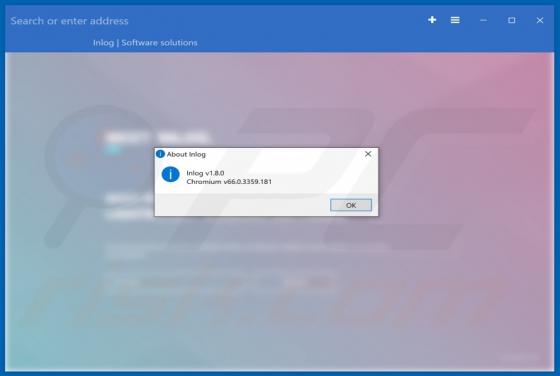The height and width of the screenshot is (376, 560).
Task: Click the blue info icon inside the dialog
Action: [170, 175]
